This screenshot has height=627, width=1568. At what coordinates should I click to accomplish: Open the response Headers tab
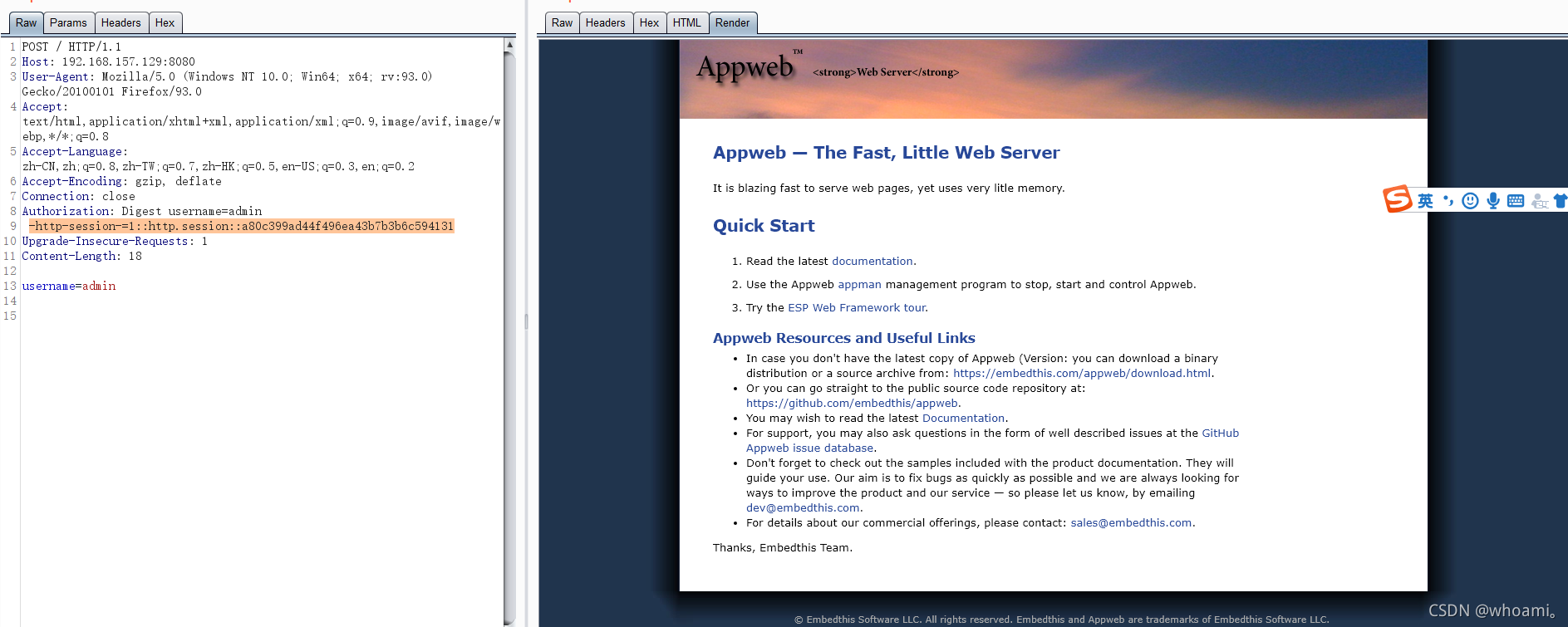[606, 22]
